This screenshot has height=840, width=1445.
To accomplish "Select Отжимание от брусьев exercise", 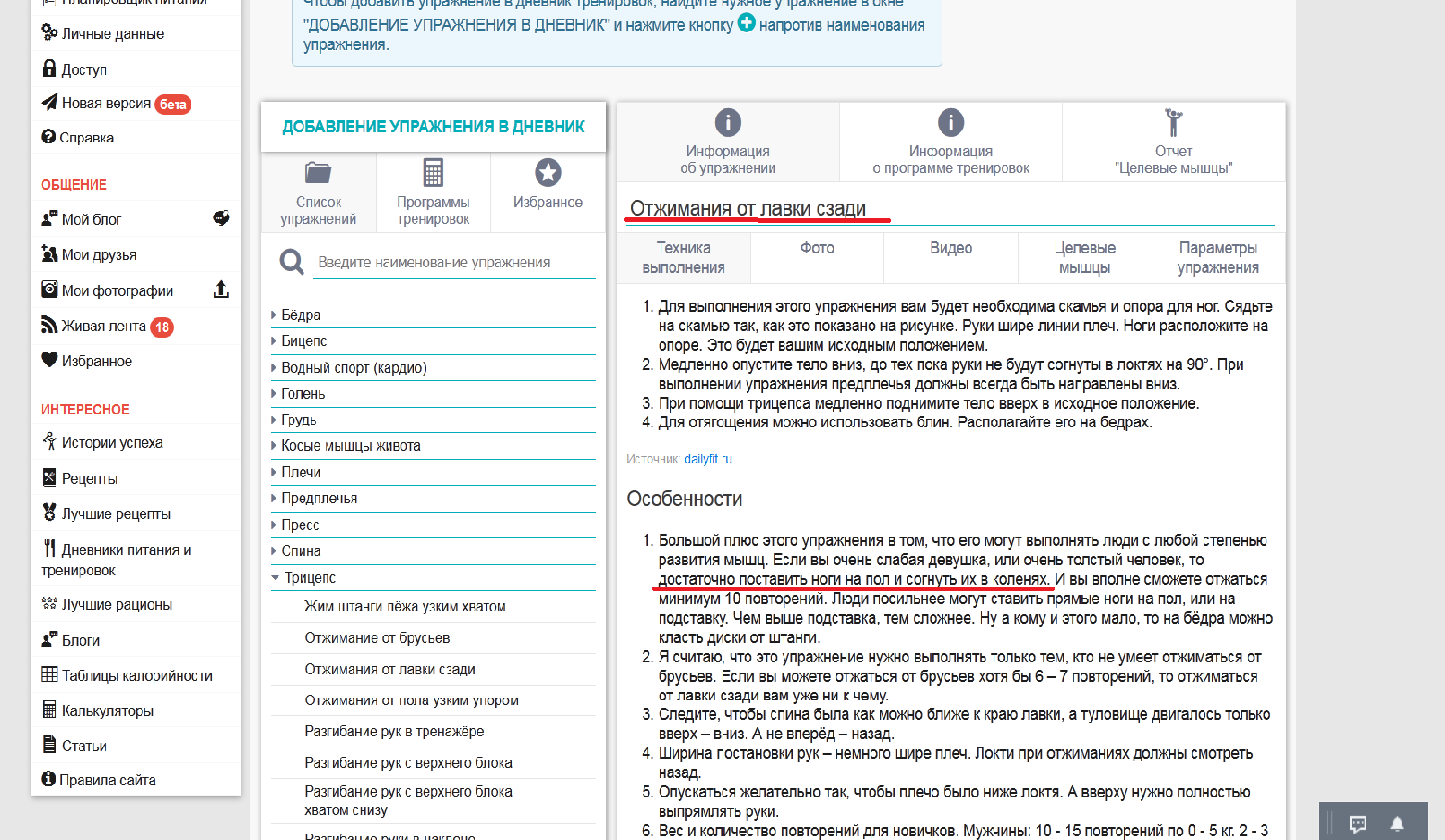I will pyautogui.click(x=377, y=637).
